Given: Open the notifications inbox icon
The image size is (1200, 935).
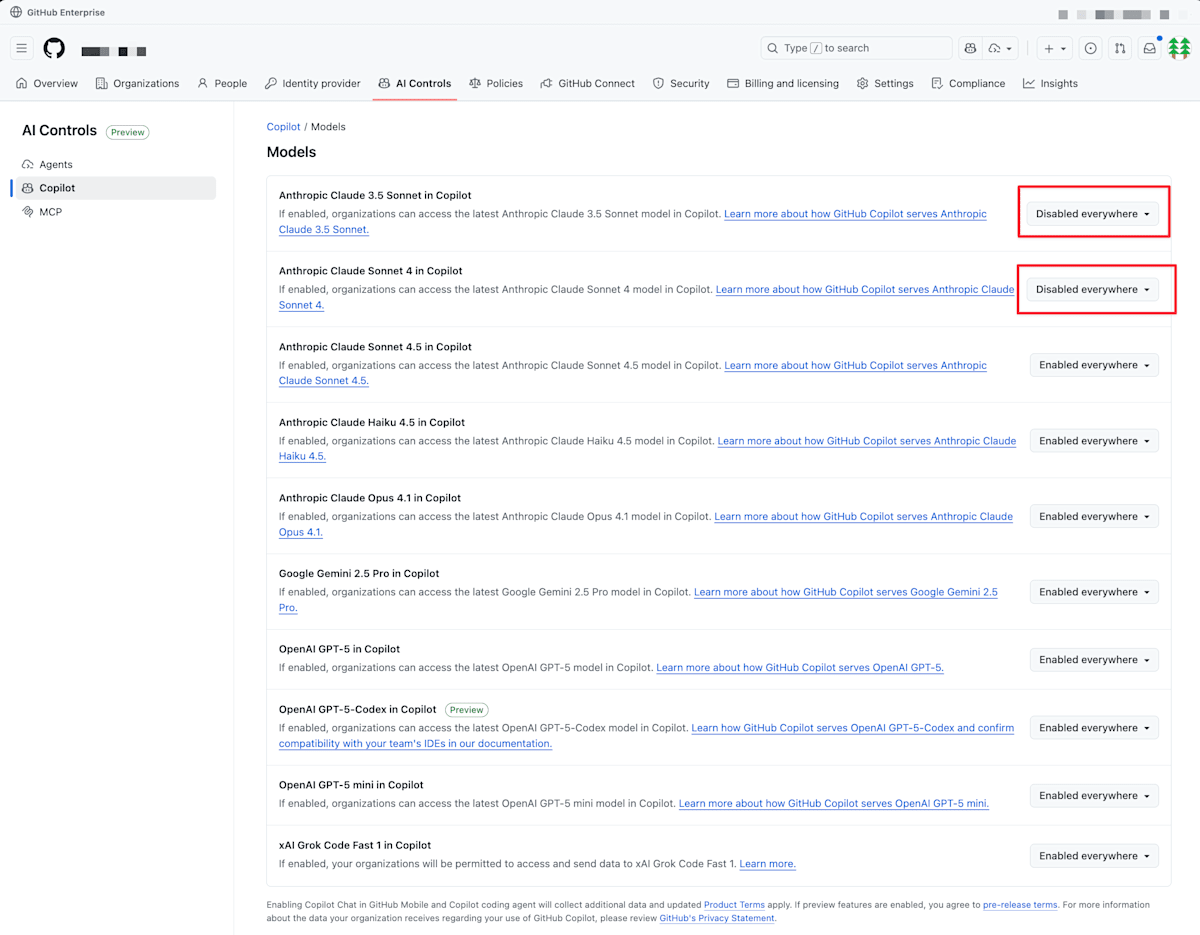Looking at the screenshot, I should tap(1150, 48).
